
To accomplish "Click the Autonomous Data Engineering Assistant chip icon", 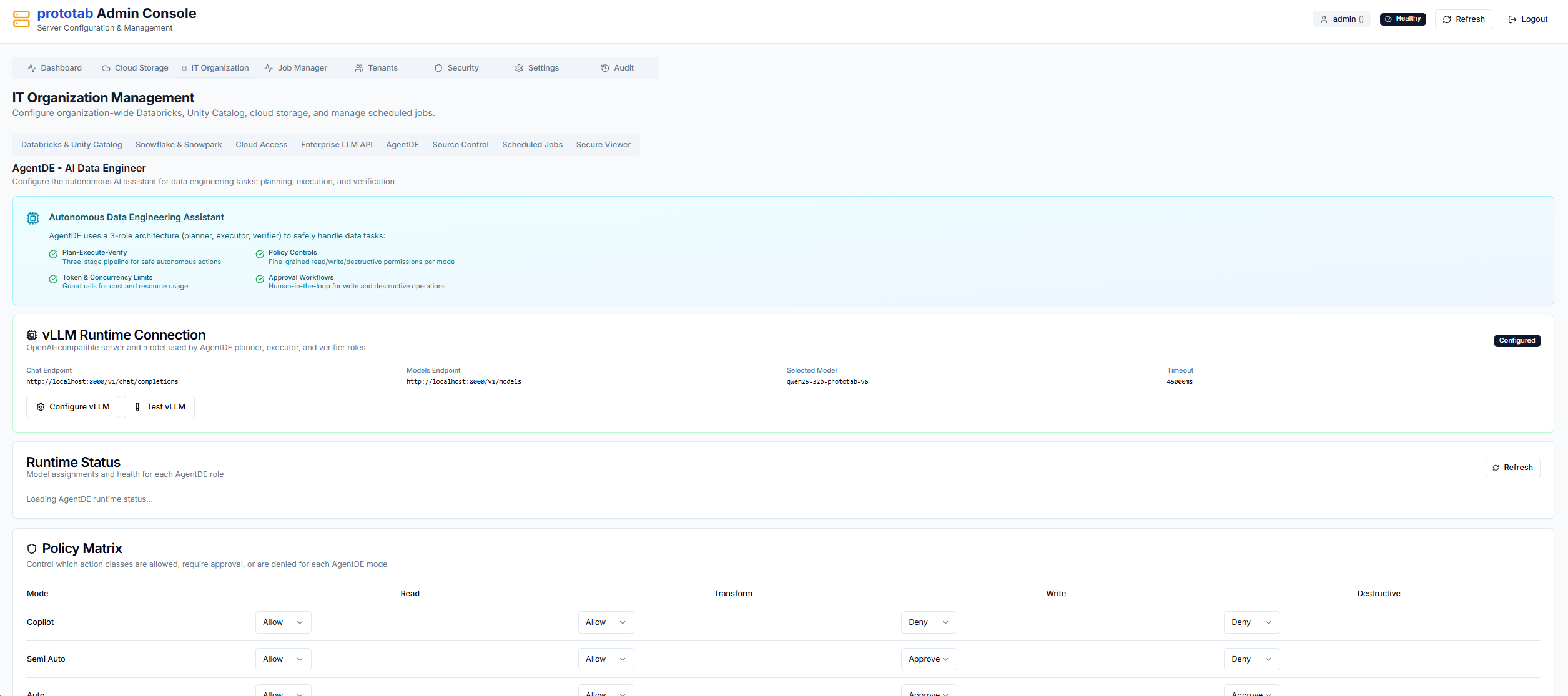I will [x=33, y=218].
